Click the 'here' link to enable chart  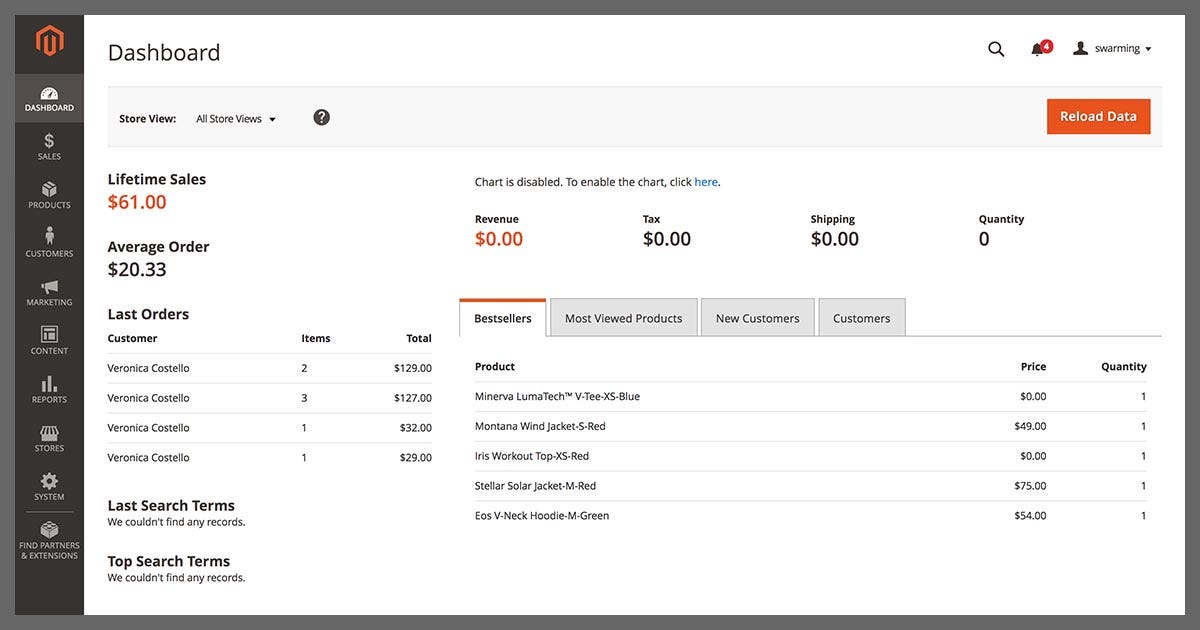(x=706, y=182)
